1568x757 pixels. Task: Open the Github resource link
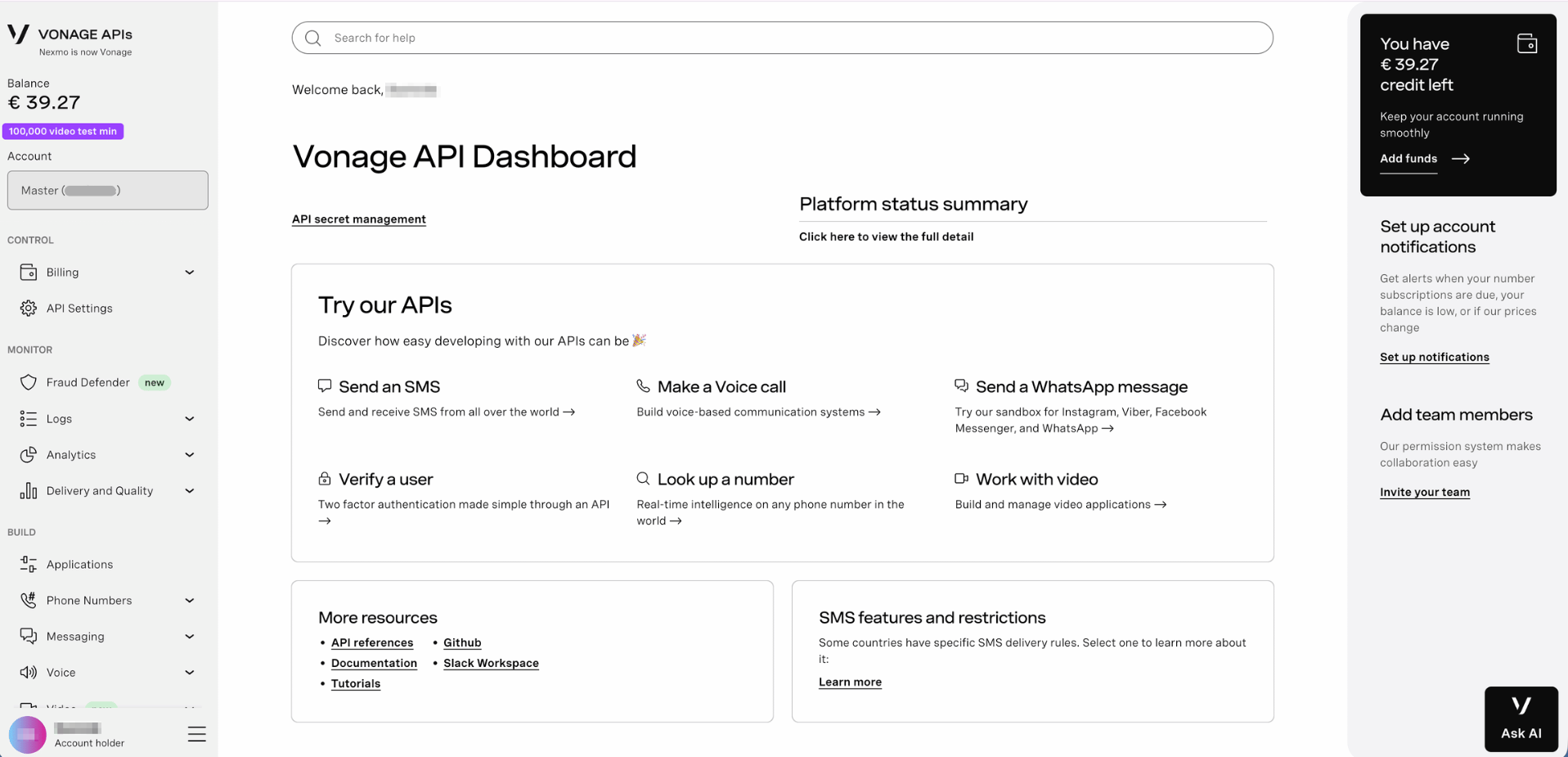pos(462,642)
